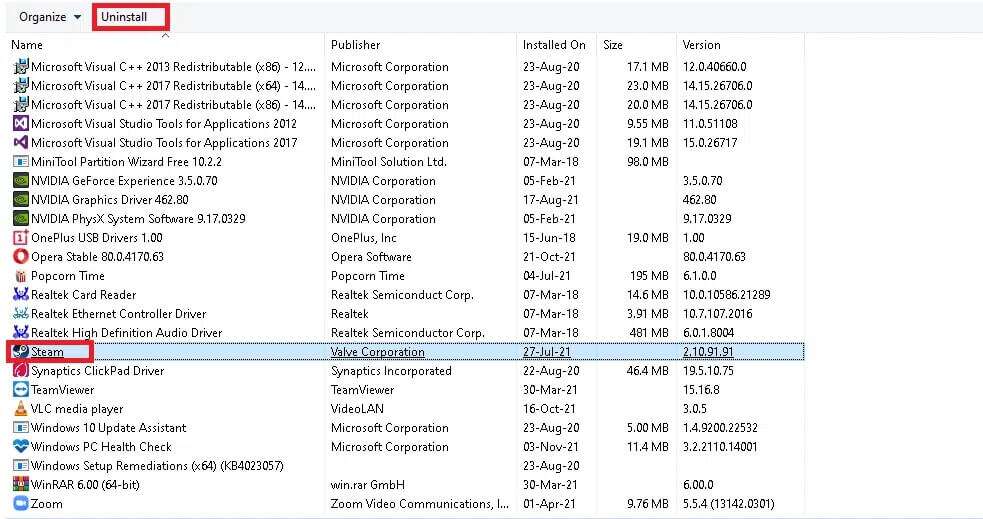Click the Popcorn Time icon
The height and width of the screenshot is (519, 983).
[x=21, y=276]
